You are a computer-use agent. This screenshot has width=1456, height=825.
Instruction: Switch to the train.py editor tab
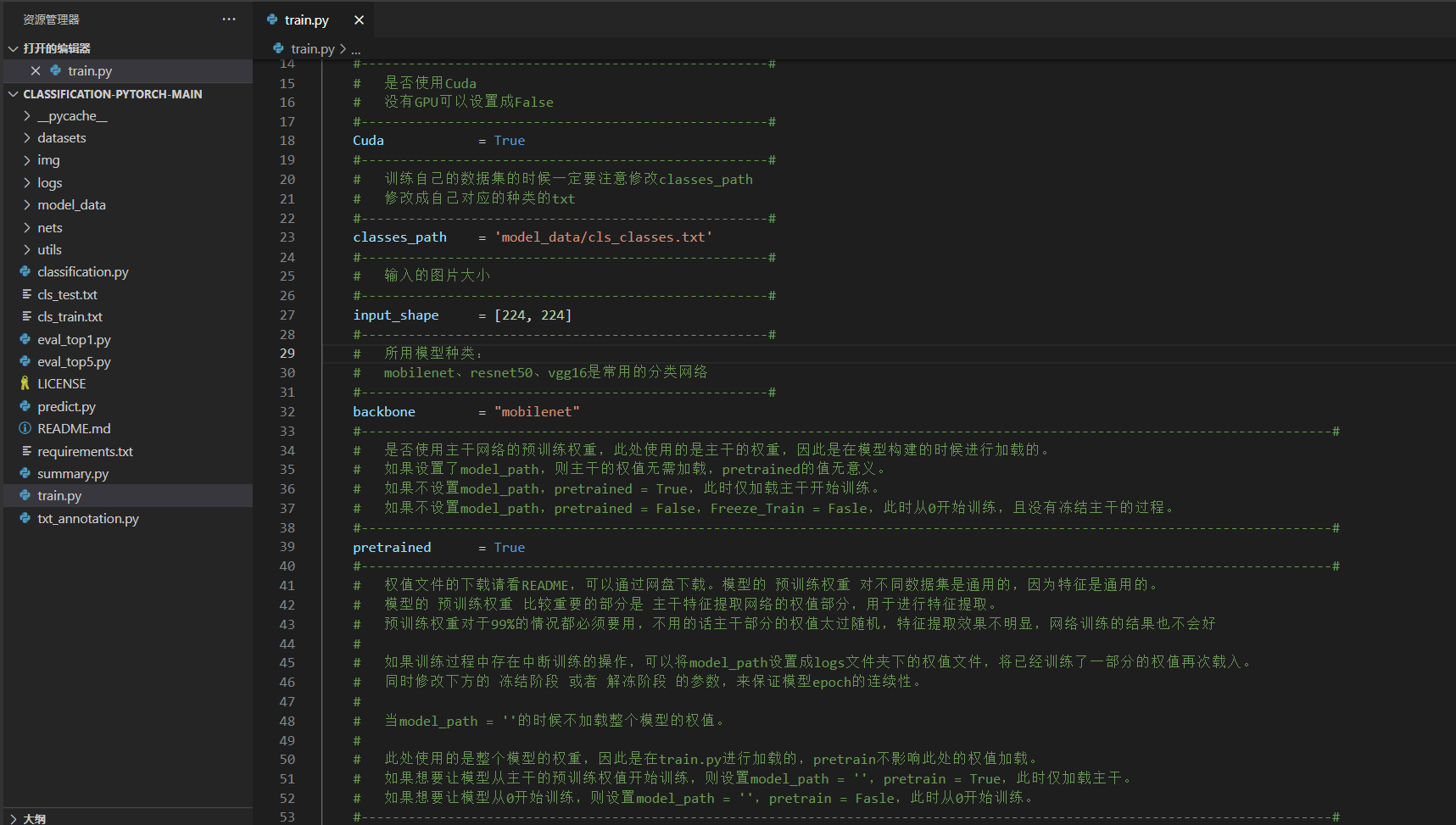pos(305,19)
